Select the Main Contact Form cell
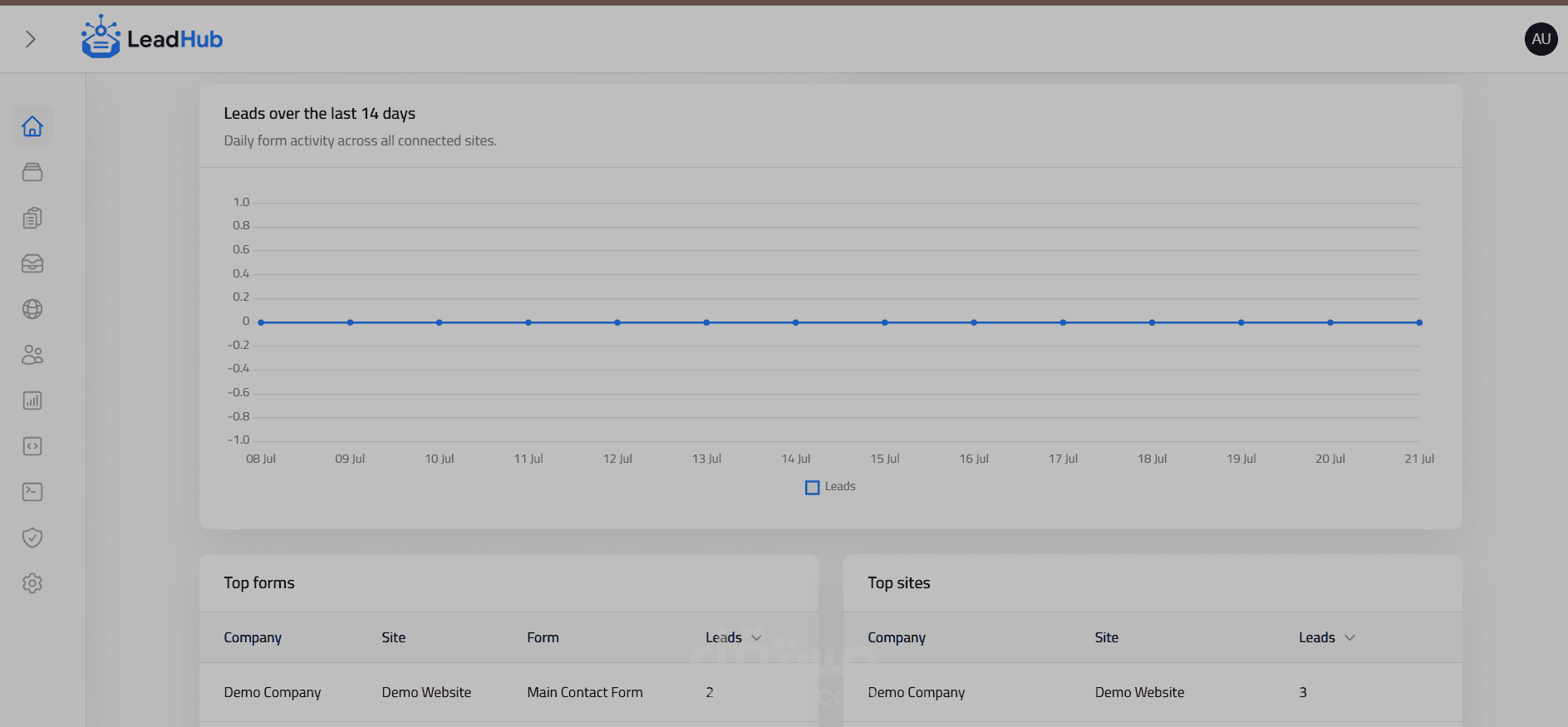This screenshot has width=1568, height=727. pos(585,692)
